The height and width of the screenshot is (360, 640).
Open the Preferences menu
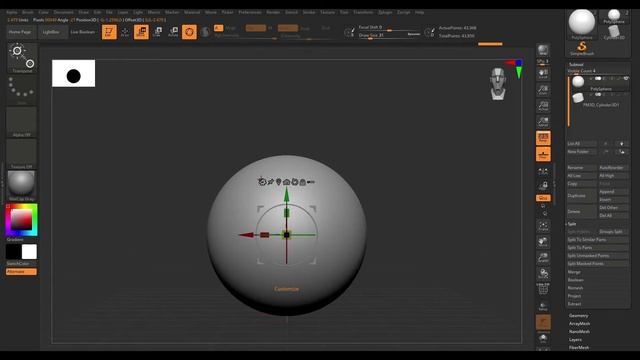point(250,12)
